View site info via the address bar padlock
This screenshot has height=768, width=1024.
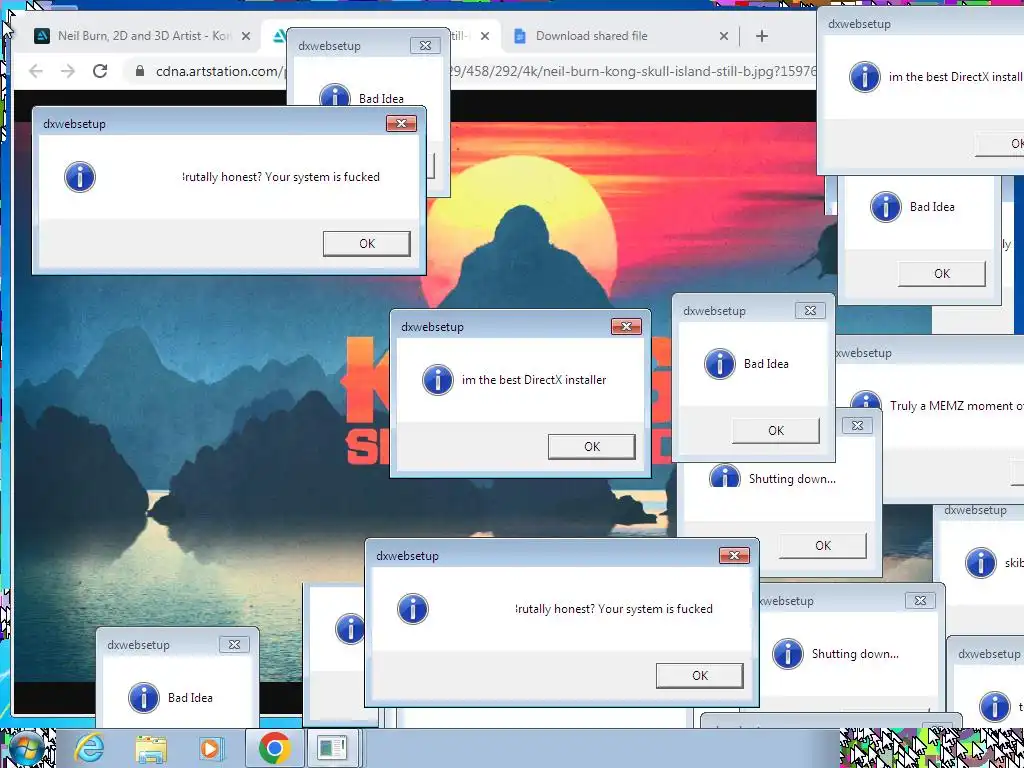(x=140, y=71)
